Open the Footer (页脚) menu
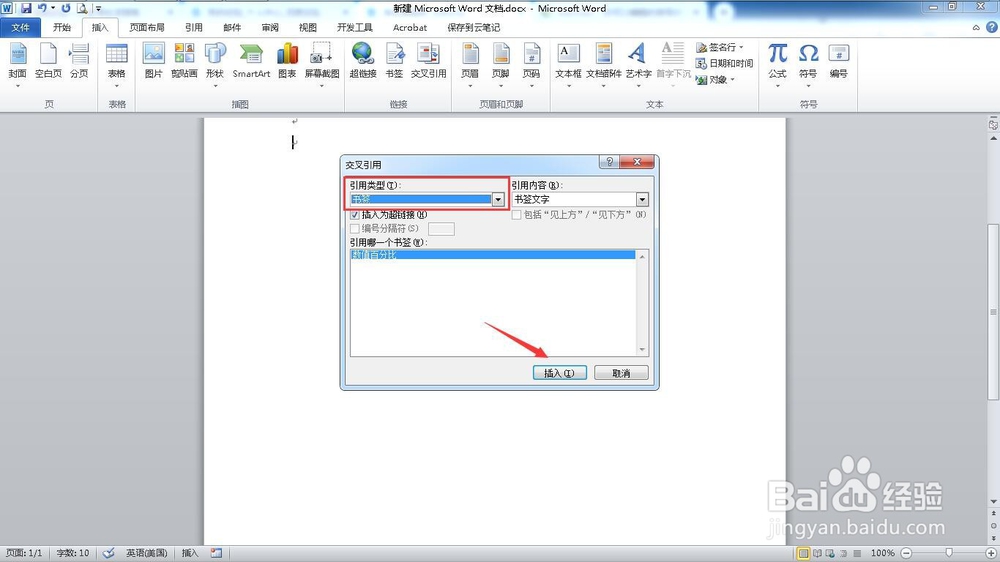The image size is (1000, 562). point(501,64)
